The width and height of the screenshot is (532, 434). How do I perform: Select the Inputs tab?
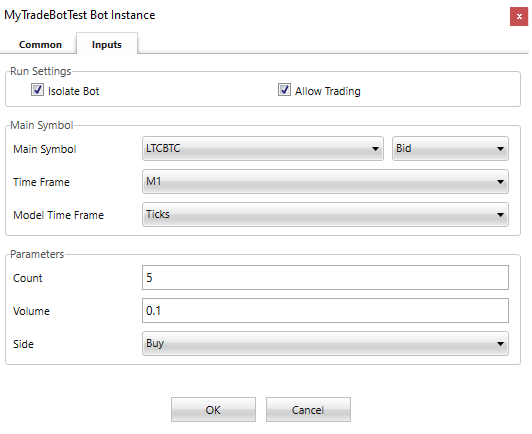click(107, 44)
